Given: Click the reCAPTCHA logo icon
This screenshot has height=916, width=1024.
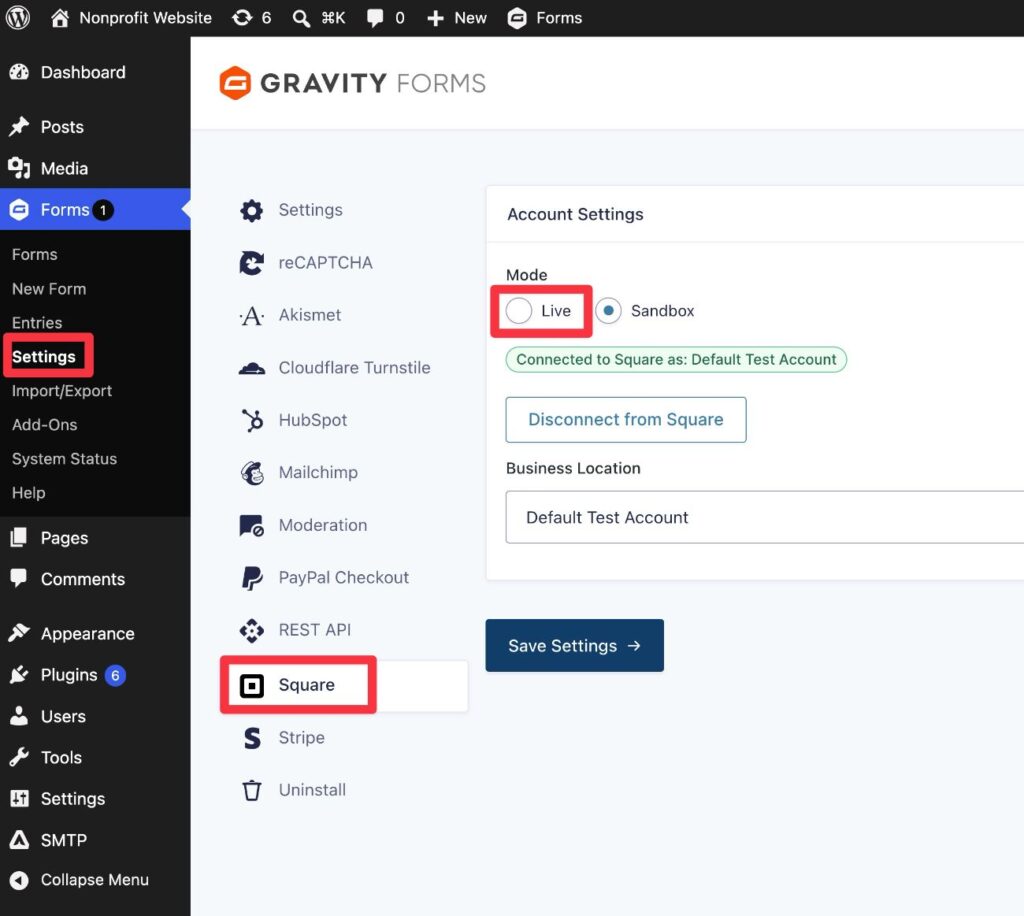Looking at the screenshot, I should pos(251,262).
